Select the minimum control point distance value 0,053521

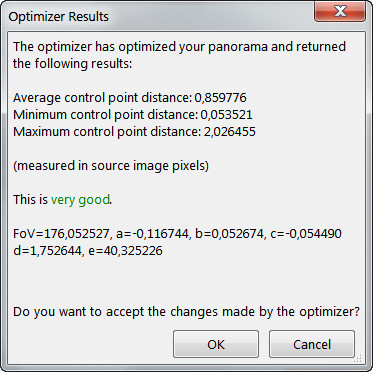(x=226, y=115)
